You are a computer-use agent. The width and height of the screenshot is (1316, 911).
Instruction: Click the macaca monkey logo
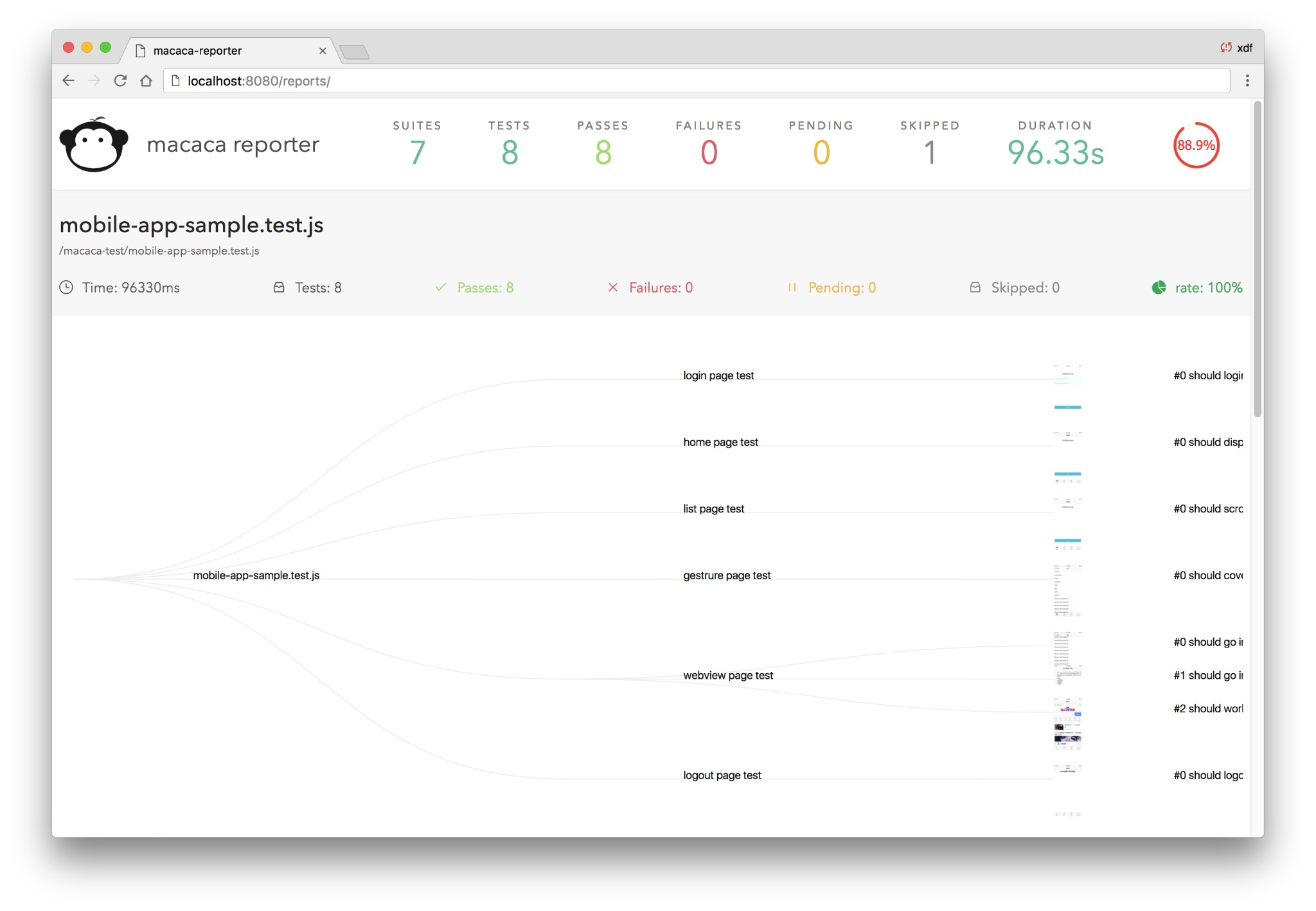click(x=94, y=145)
